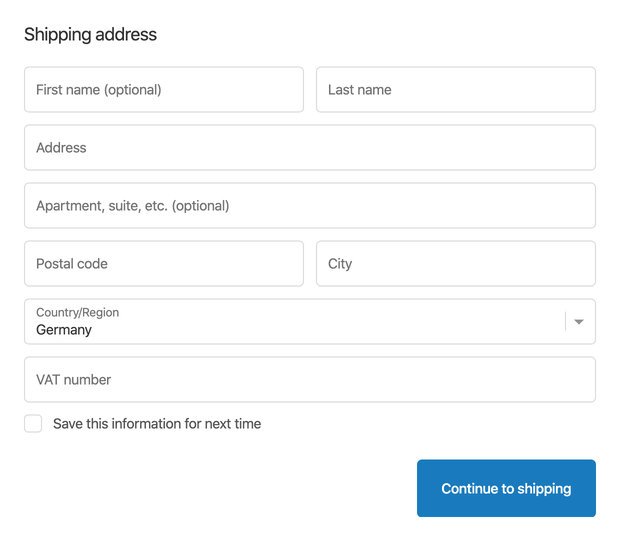Focus the VAT number field
The height and width of the screenshot is (540, 620).
[x=310, y=380]
